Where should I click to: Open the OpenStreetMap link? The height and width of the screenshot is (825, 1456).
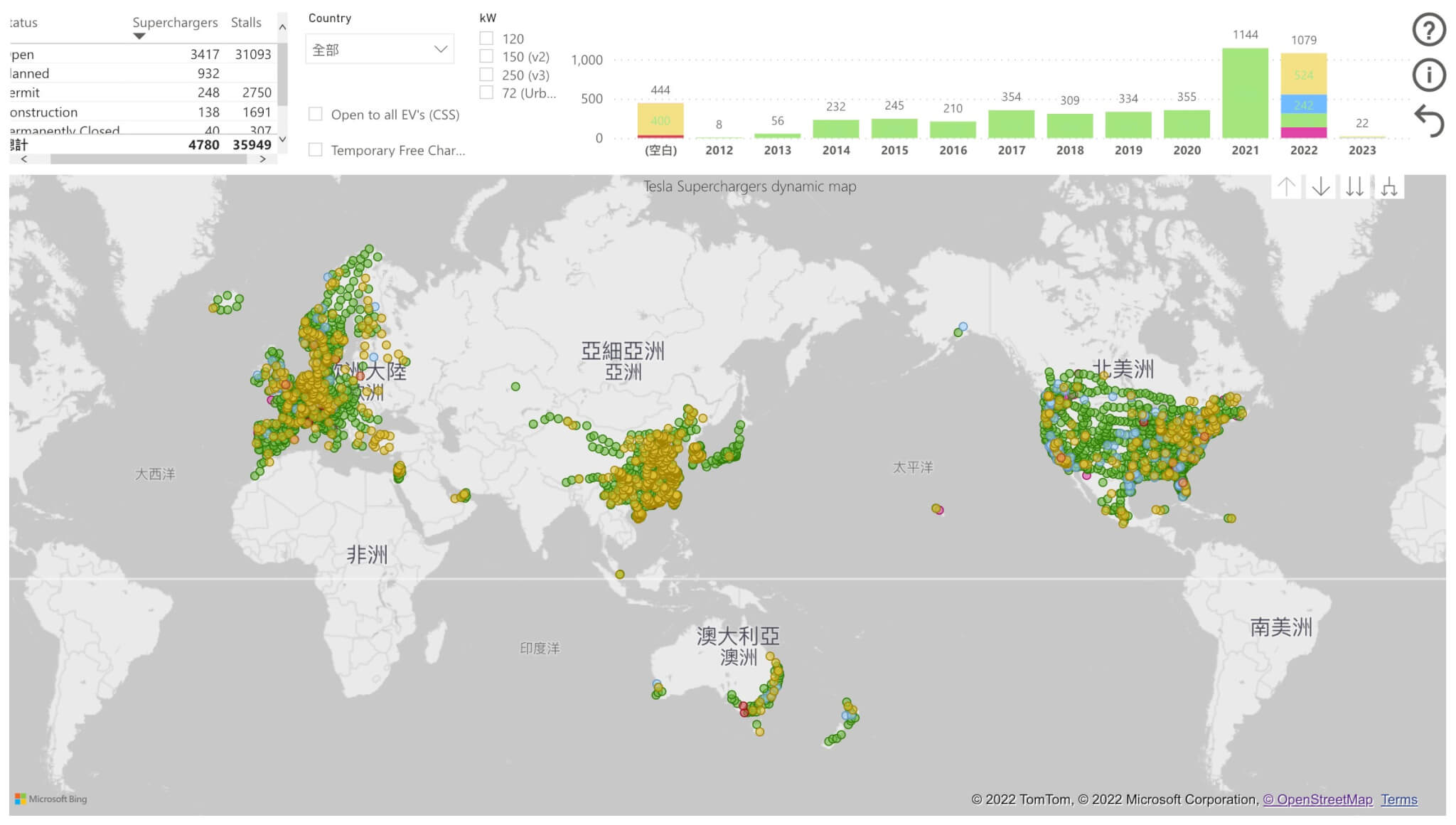1317,799
